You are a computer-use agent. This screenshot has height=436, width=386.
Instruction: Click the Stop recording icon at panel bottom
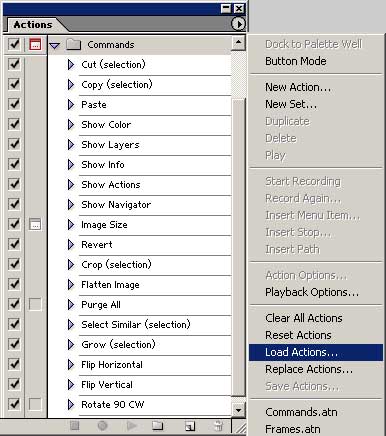click(x=74, y=425)
